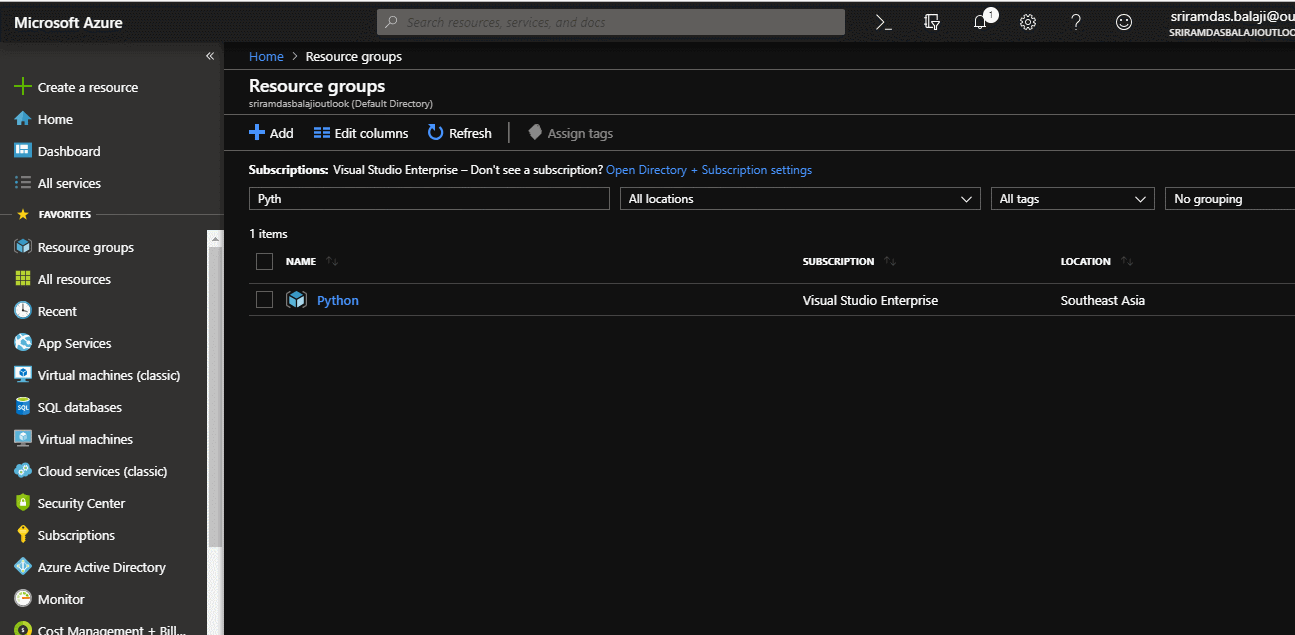Go to Security Center in favorites

81,503
